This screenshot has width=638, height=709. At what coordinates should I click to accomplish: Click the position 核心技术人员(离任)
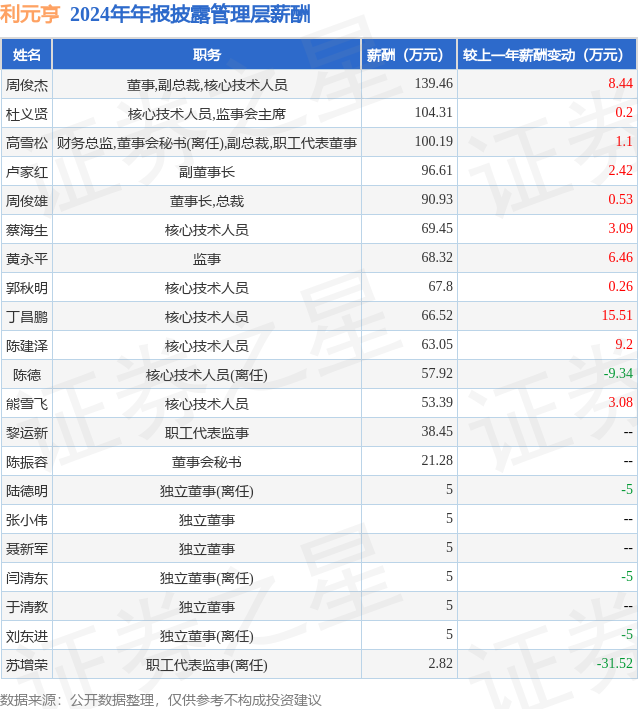(x=207, y=375)
